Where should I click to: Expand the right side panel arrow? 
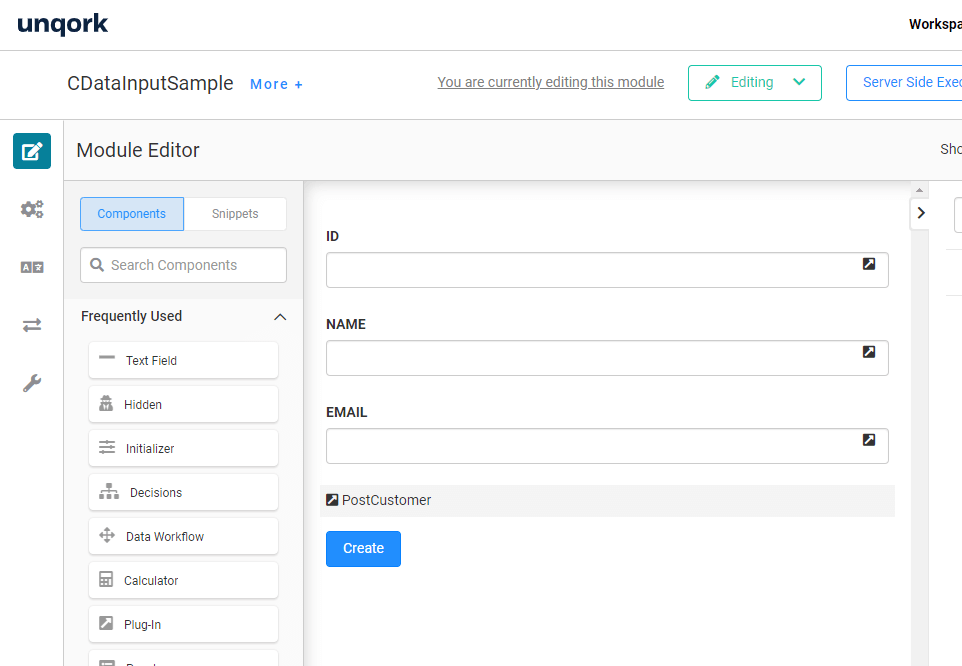(921, 213)
